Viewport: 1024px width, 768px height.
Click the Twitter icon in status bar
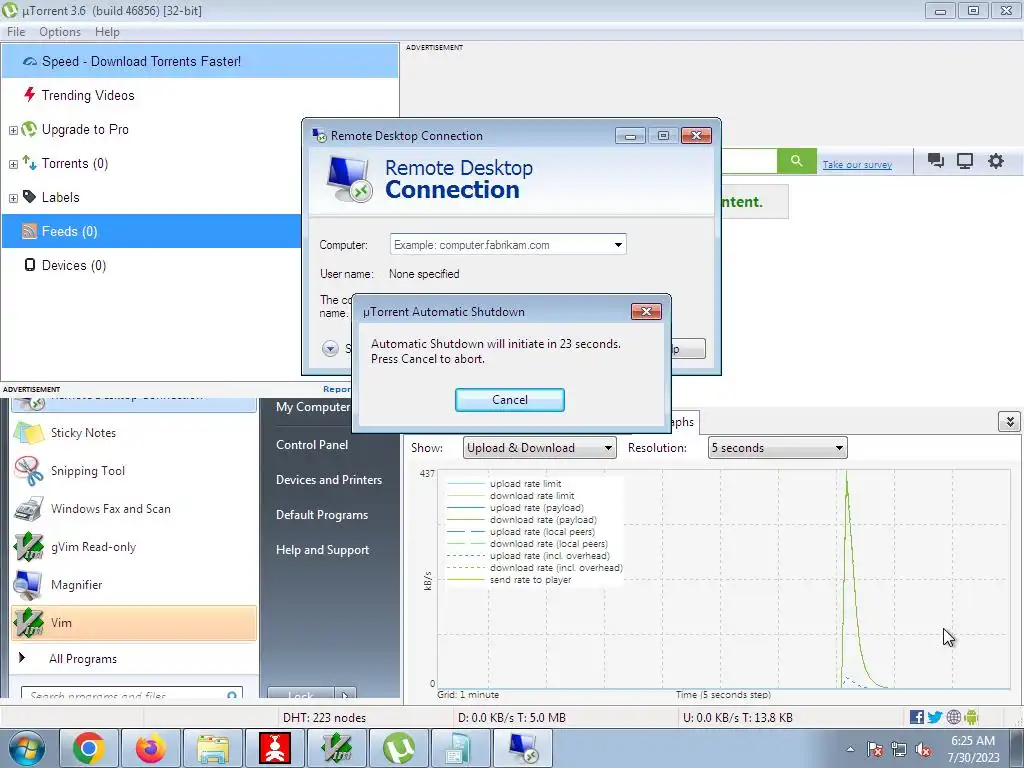[935, 717]
